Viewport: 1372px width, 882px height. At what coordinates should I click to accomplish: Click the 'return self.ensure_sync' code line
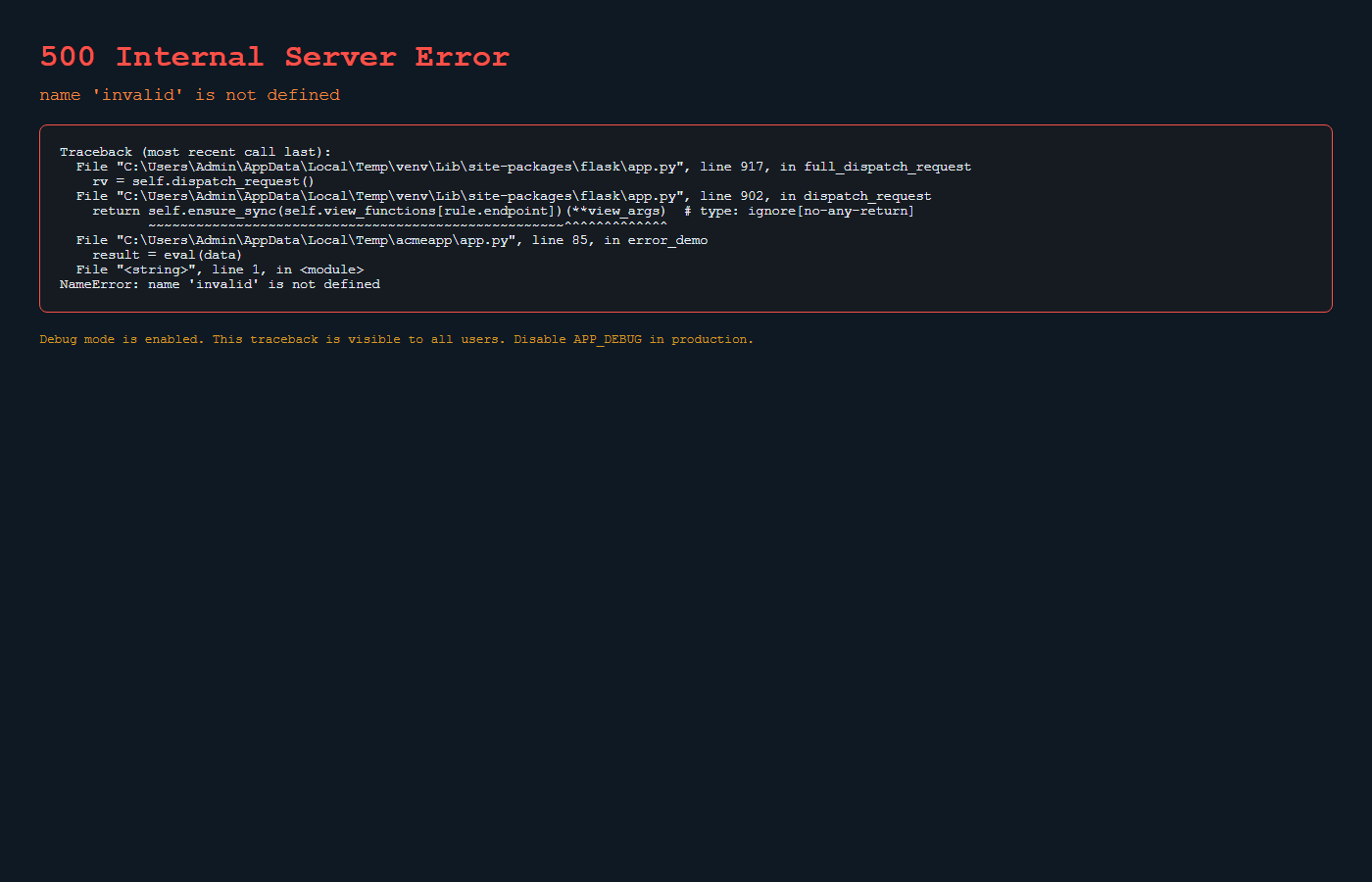click(503, 211)
